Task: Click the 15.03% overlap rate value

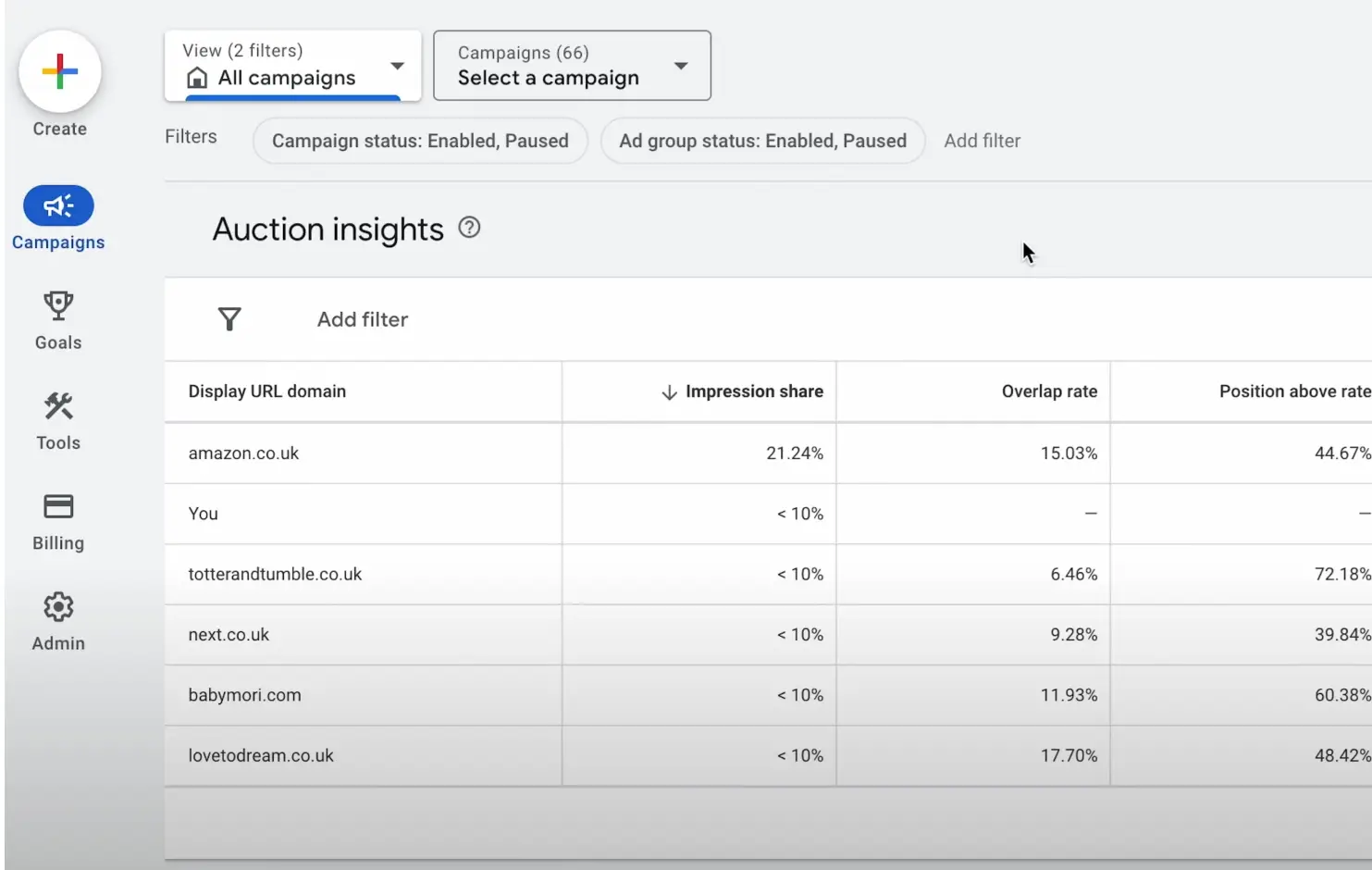Action: coord(1069,454)
